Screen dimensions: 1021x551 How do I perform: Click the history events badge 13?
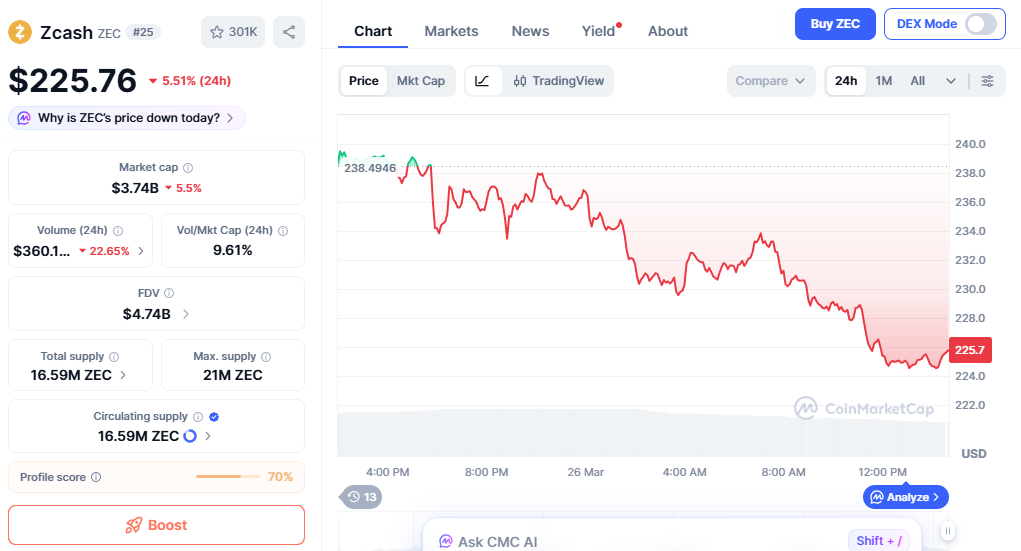click(x=361, y=497)
